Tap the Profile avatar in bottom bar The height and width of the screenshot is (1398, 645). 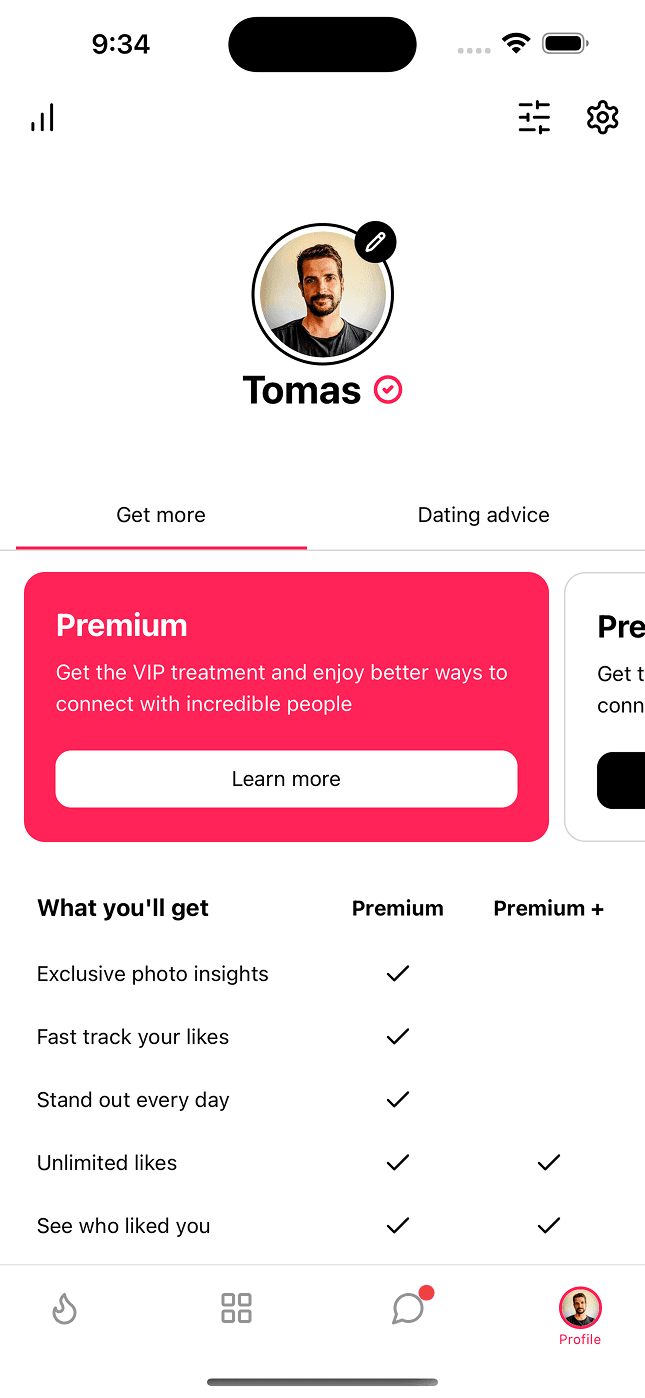(580, 1308)
